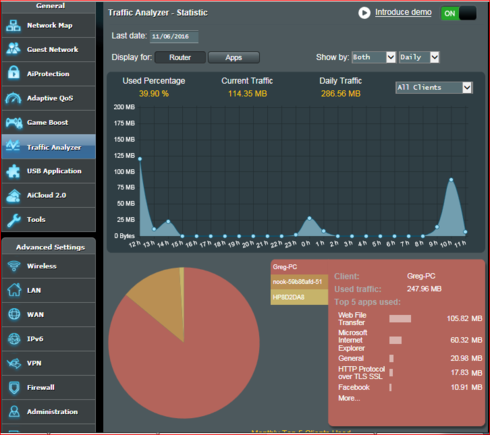Go to Network Map menu item

[49, 26]
